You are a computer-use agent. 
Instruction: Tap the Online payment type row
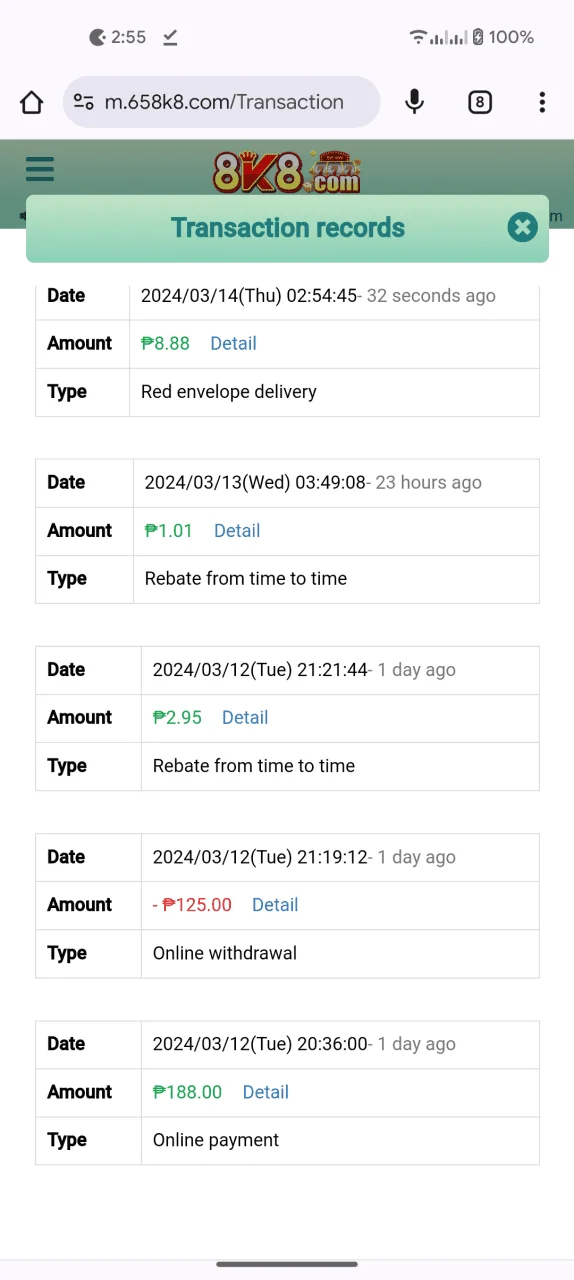287,1140
